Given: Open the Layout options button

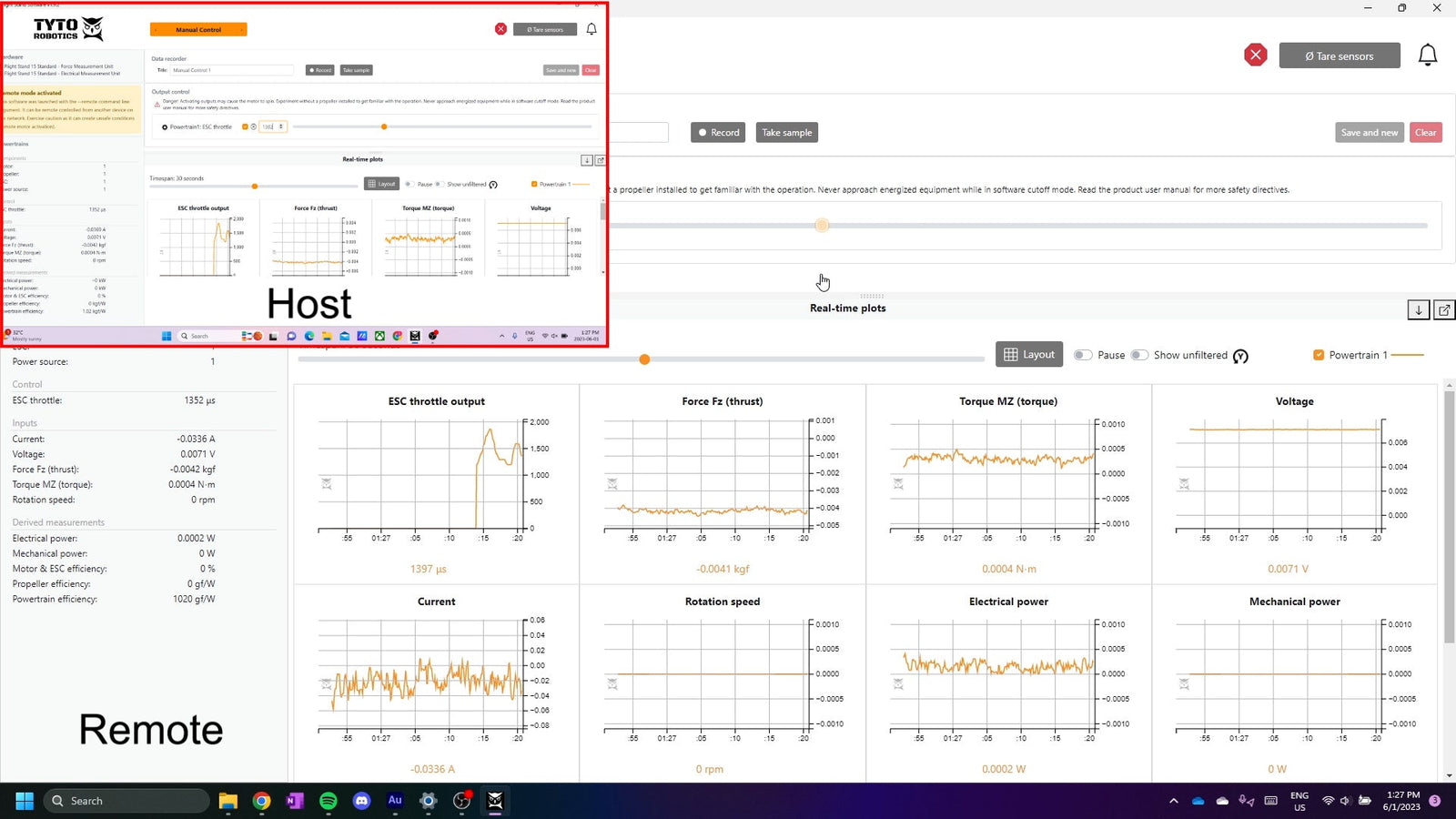Looking at the screenshot, I should point(1029,355).
